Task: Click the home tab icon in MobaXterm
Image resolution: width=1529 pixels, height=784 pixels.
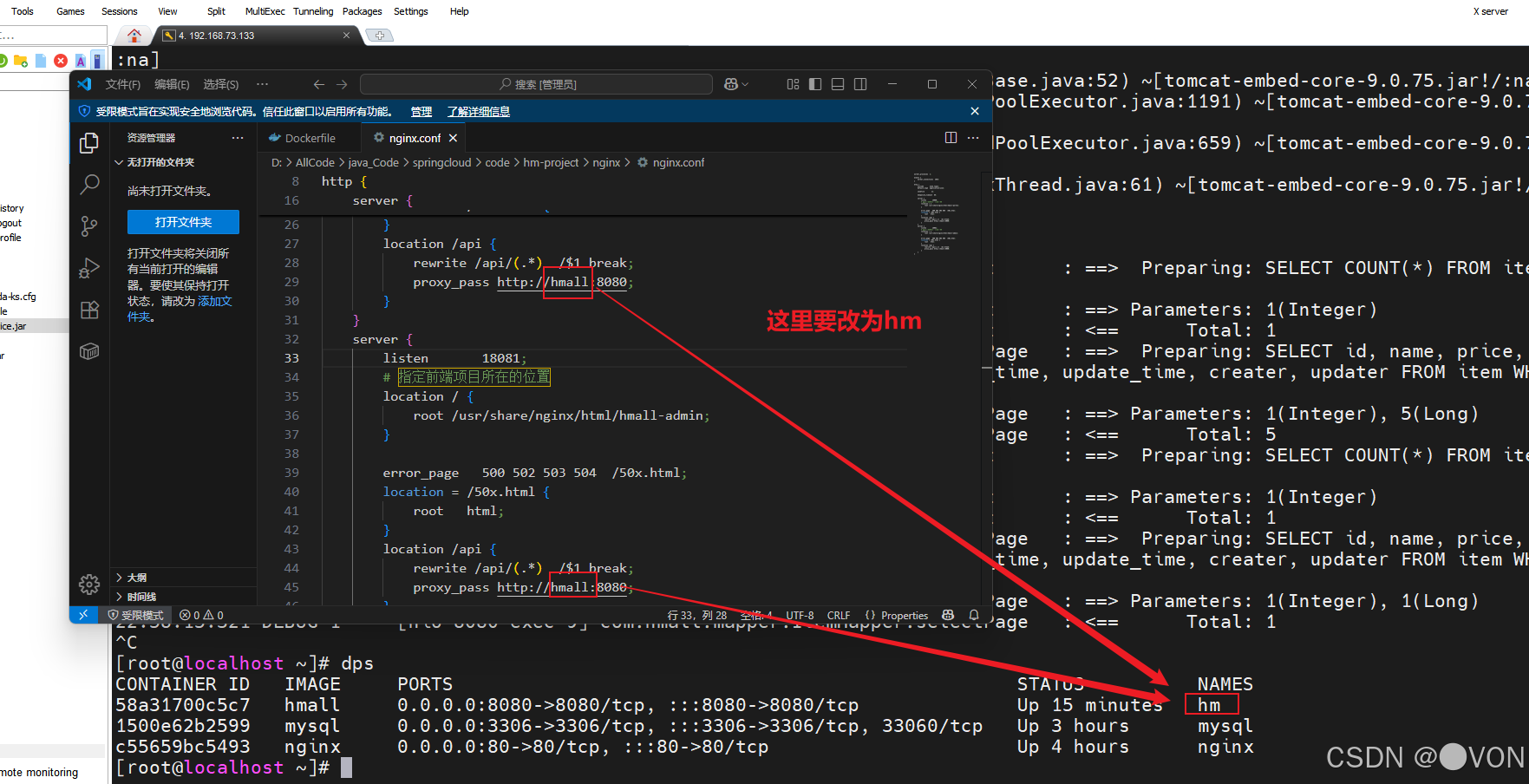Action: click(134, 36)
